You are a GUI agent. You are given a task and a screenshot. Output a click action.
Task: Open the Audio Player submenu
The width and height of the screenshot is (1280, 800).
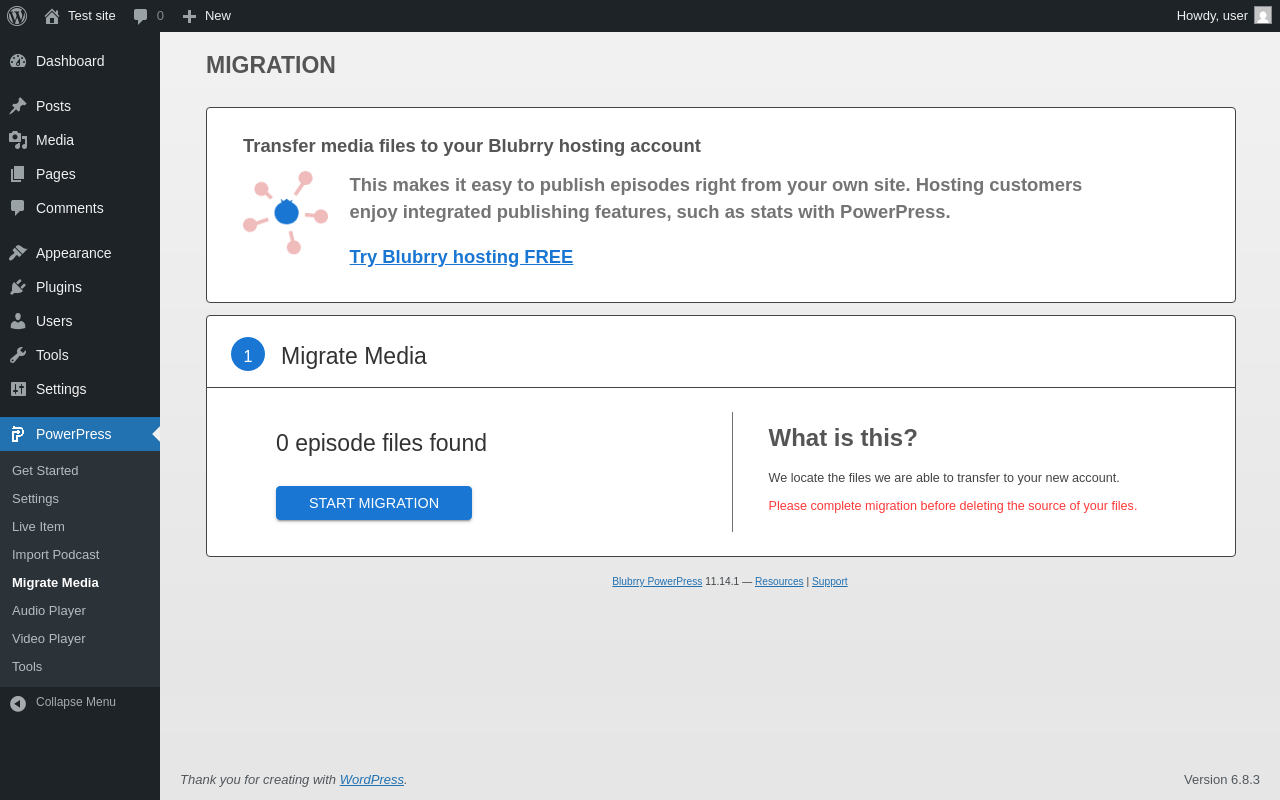(49, 610)
